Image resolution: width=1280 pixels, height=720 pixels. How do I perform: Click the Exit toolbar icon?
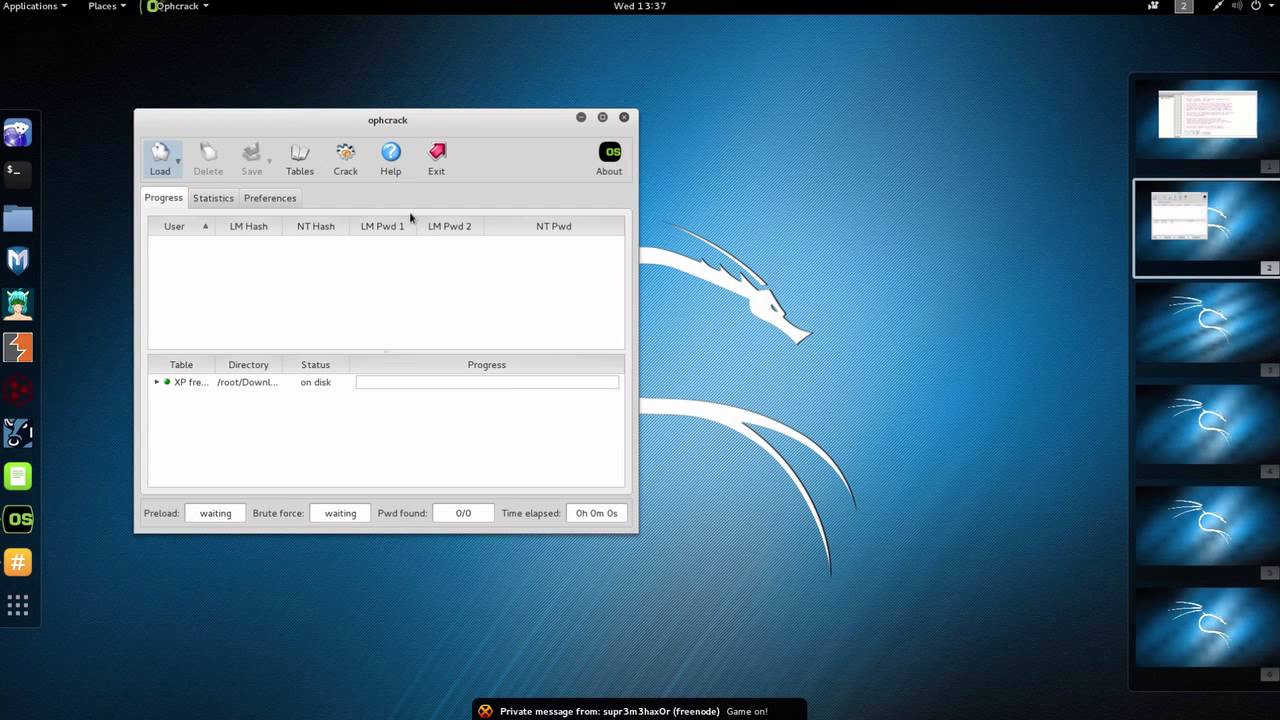pos(437,158)
